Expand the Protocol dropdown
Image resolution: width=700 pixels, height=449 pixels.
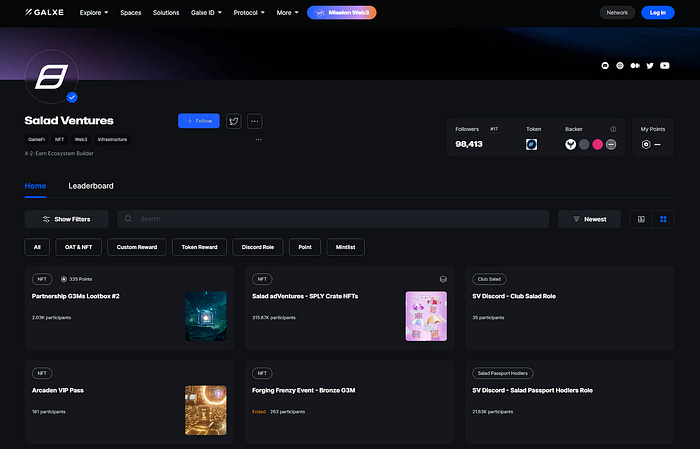249,12
